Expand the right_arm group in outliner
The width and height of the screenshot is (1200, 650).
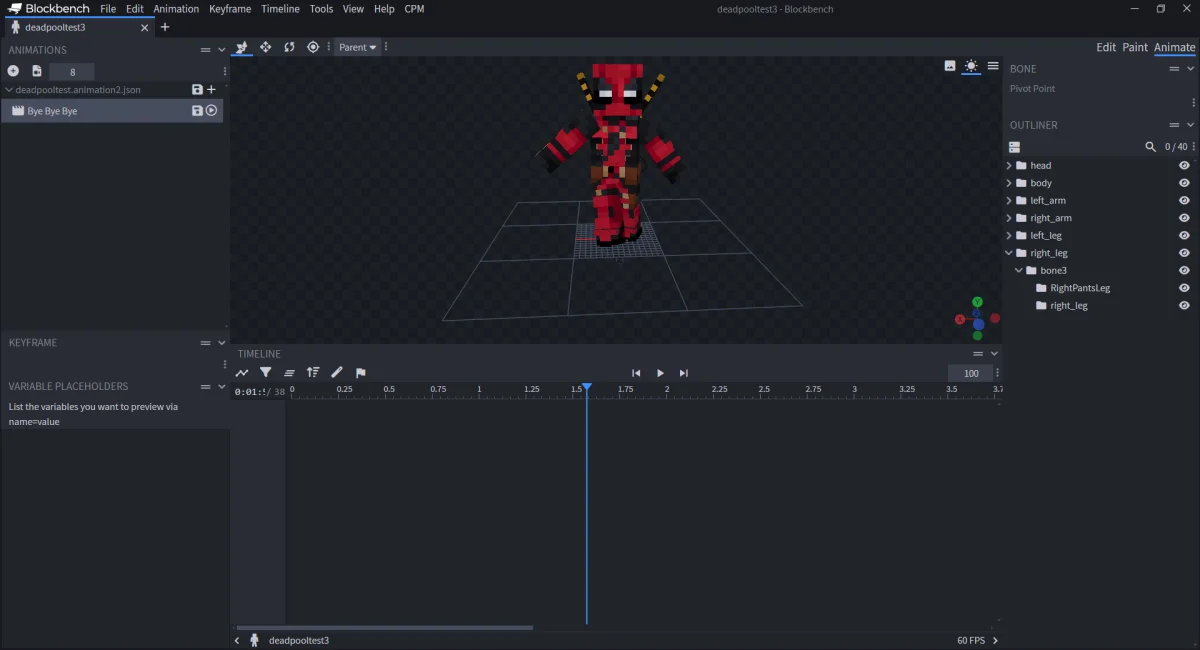coord(1009,218)
